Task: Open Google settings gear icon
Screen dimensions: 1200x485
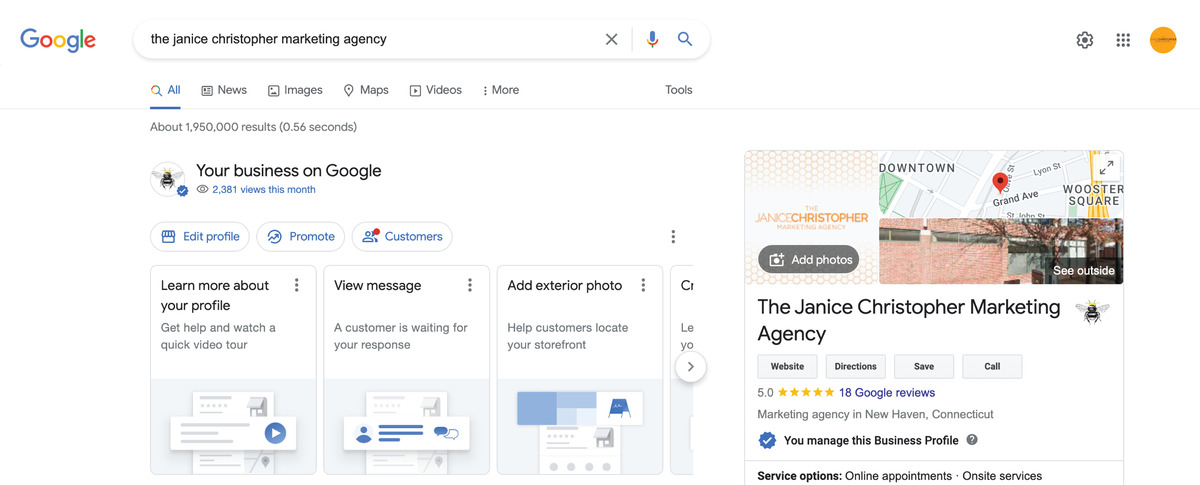Action: click(1084, 40)
